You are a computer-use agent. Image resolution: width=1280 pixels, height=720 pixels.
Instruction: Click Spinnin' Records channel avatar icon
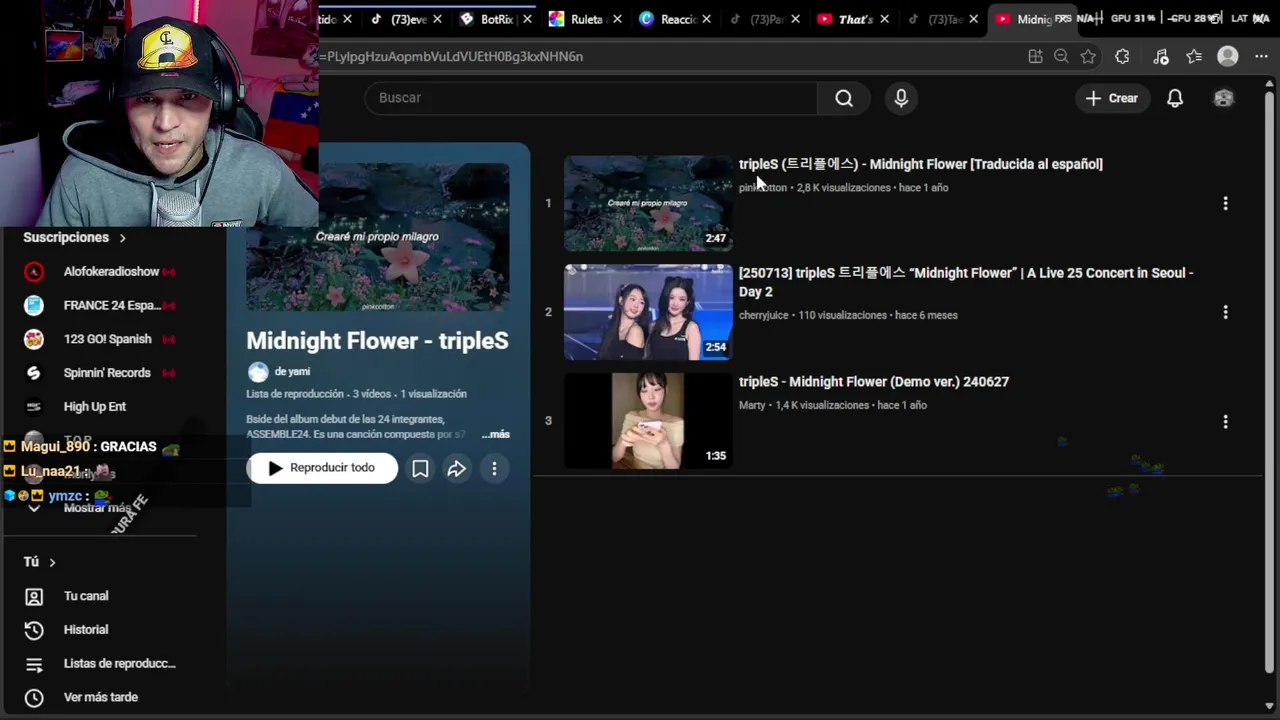click(34, 373)
